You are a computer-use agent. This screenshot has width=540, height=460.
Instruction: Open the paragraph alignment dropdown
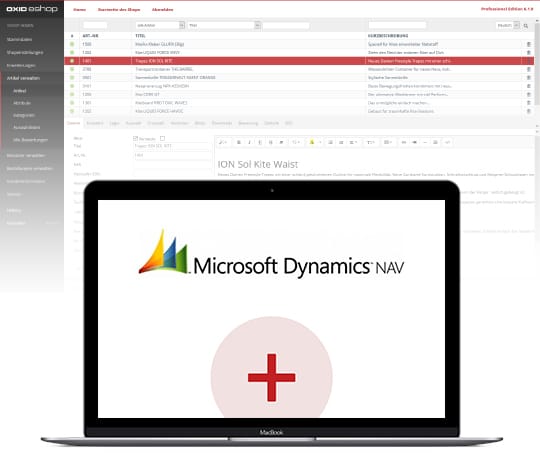353,142
